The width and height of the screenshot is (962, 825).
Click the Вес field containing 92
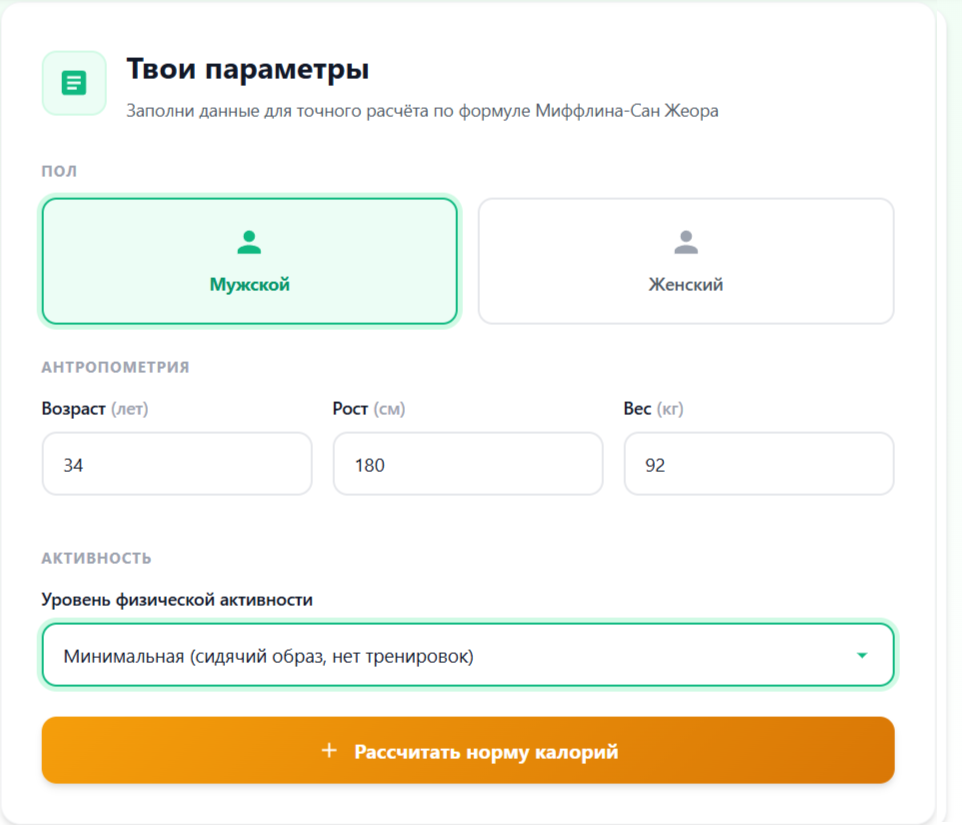point(757,463)
